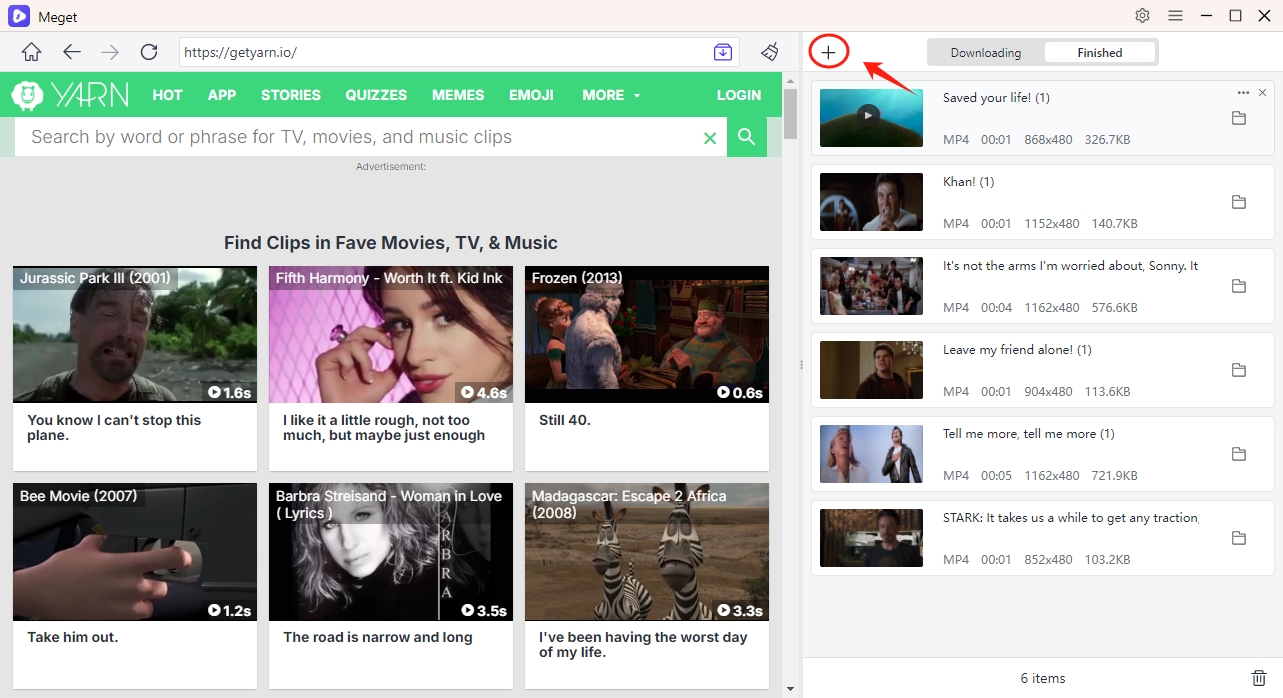Image resolution: width=1283 pixels, height=698 pixels.
Task: Open more options for 'Saved your life! (1)'
Action: click(1243, 93)
